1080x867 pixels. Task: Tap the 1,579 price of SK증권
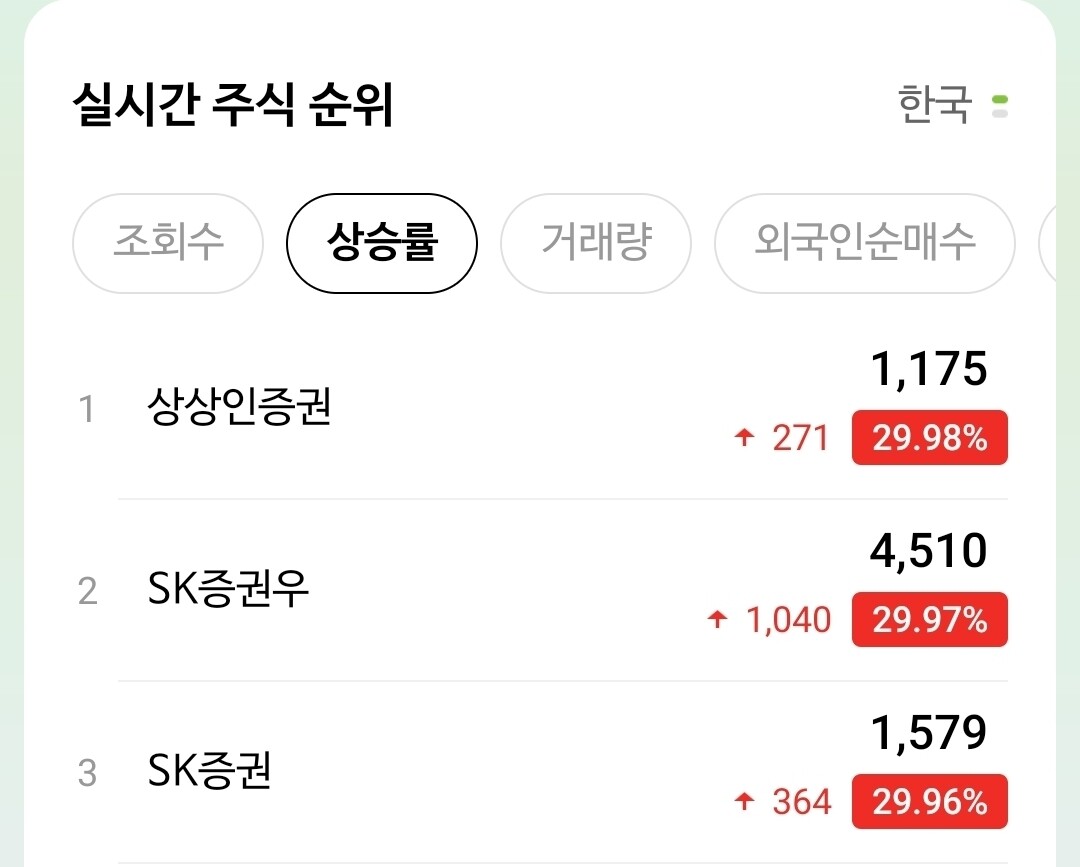[x=929, y=734]
